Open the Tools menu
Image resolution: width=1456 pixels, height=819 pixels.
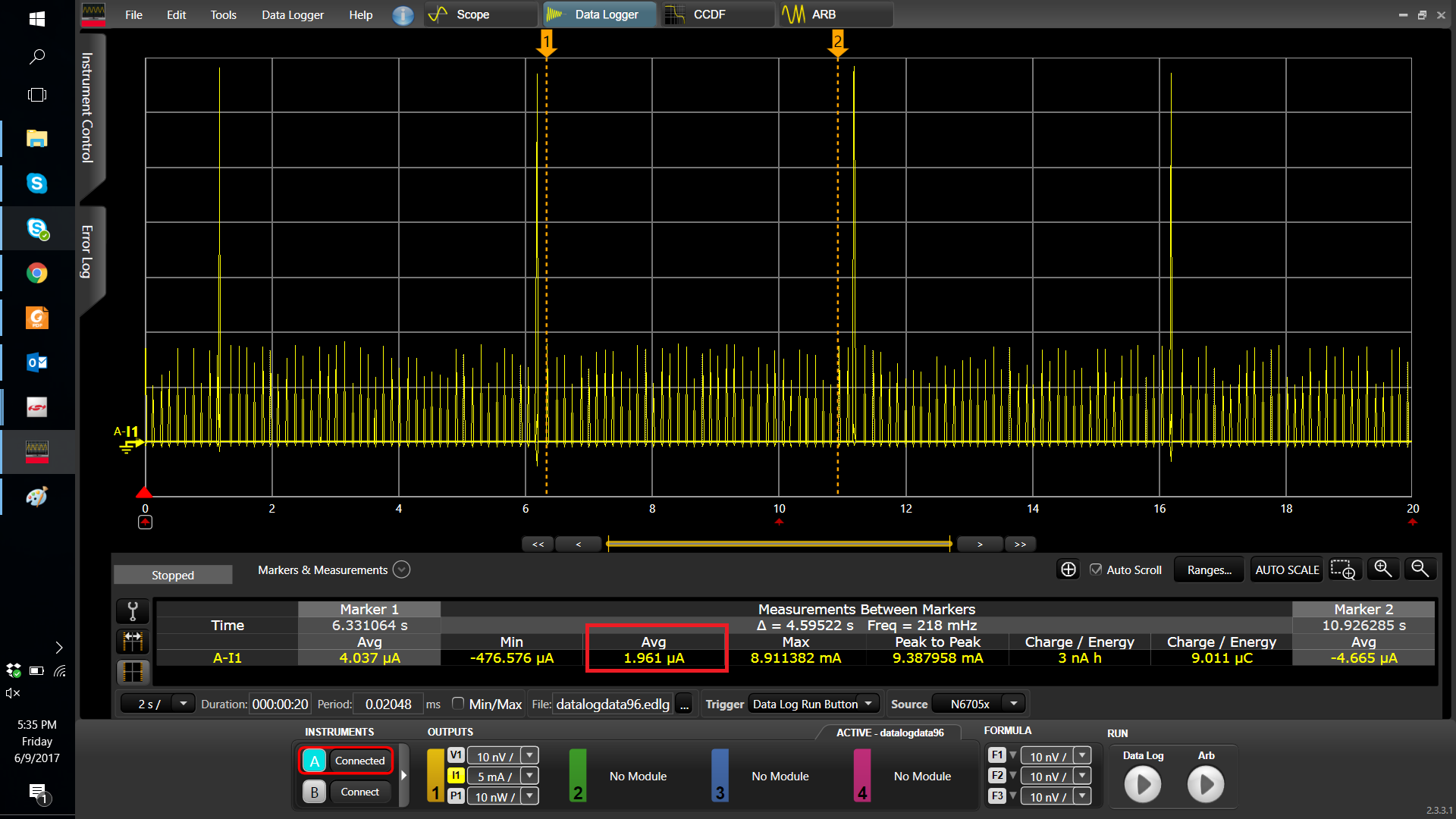[223, 14]
